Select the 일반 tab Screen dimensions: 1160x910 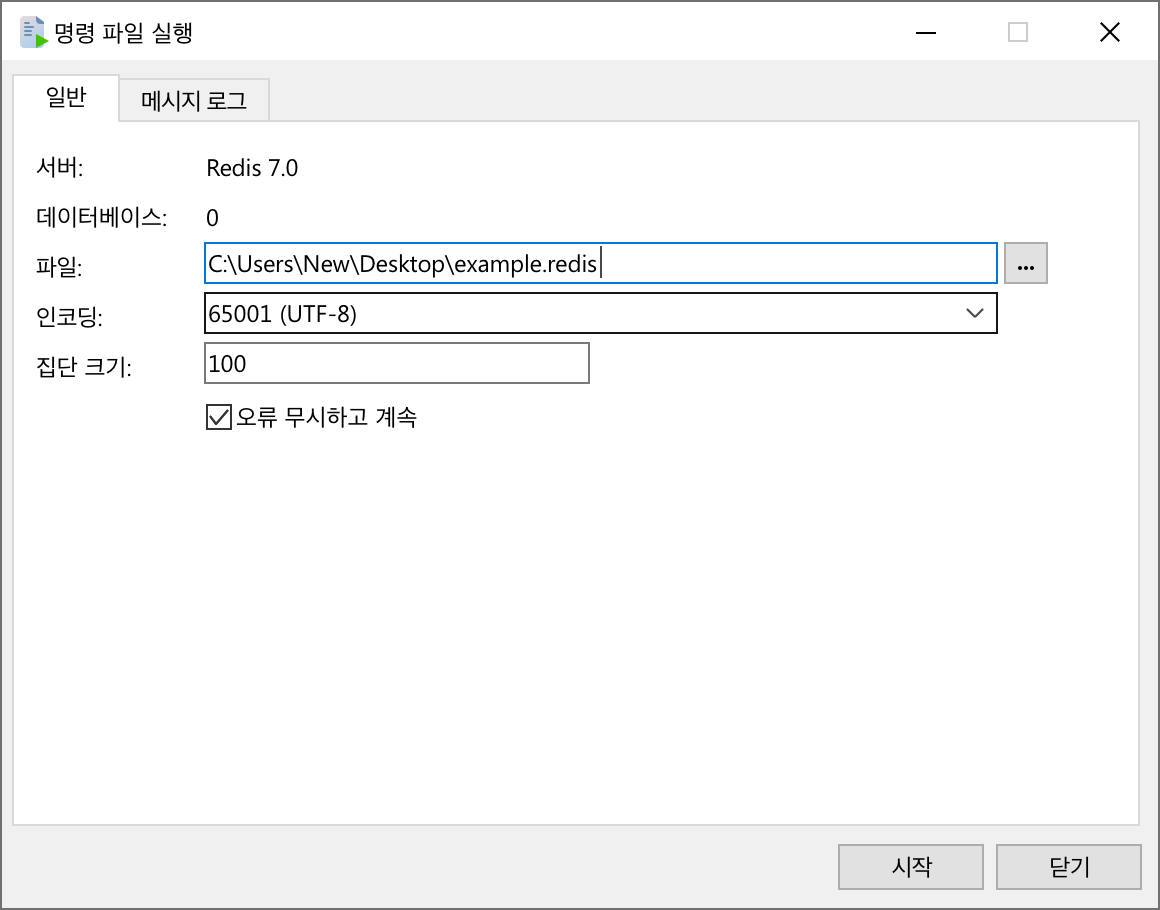coord(65,100)
